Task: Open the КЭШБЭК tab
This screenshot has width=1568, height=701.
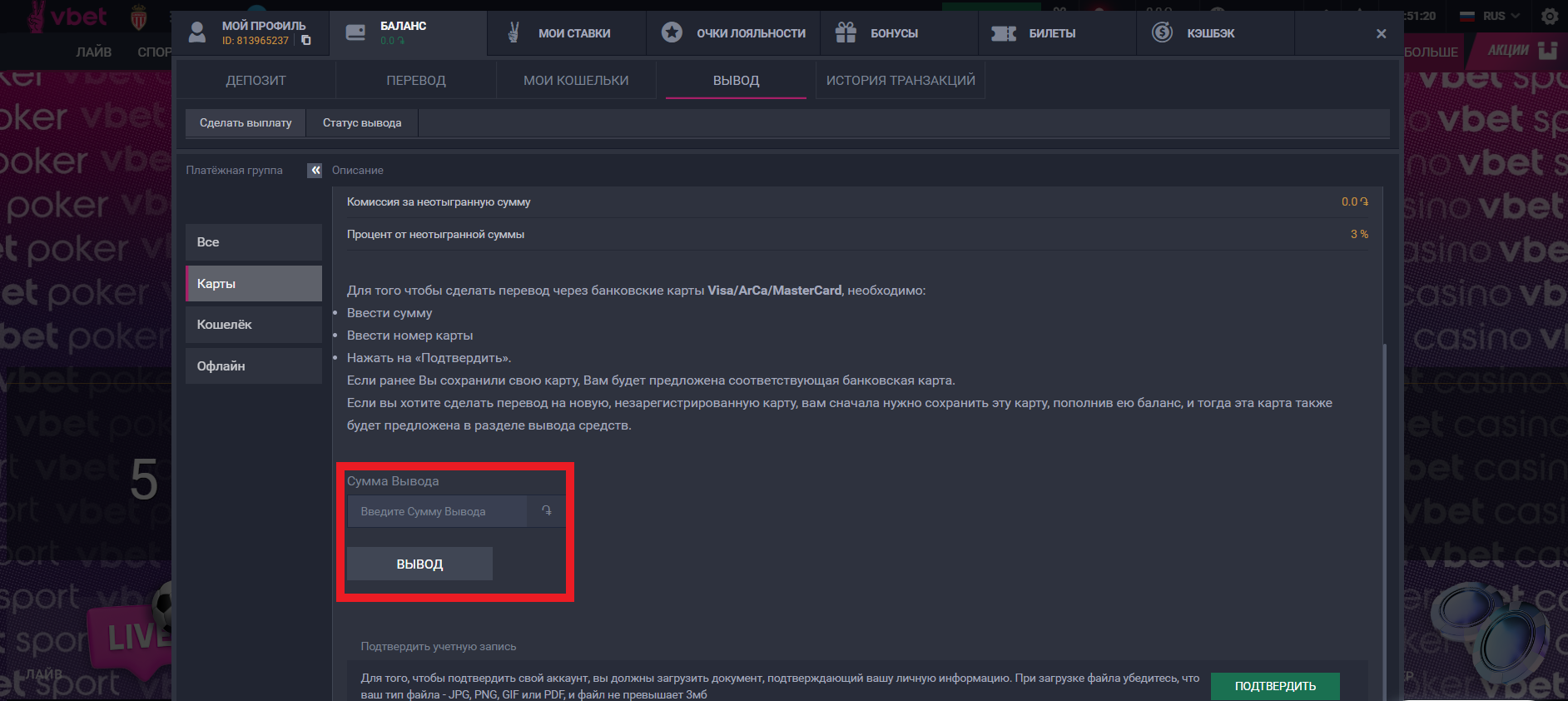Action: pos(1215,32)
